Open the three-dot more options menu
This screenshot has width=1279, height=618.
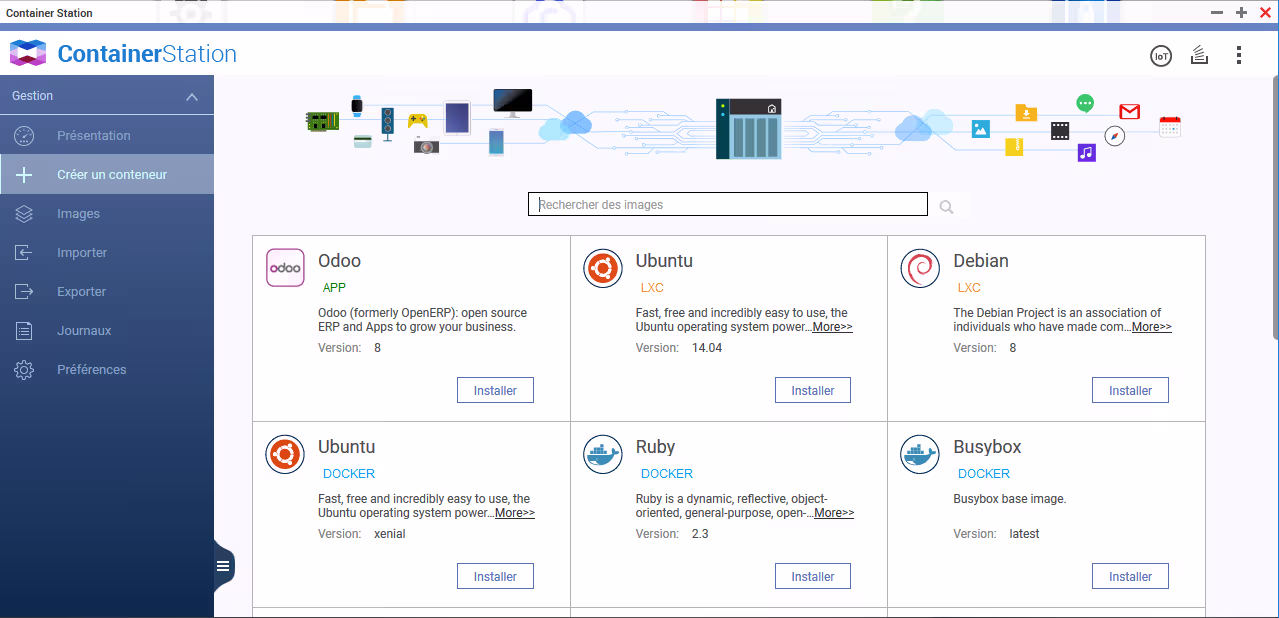[1239, 56]
